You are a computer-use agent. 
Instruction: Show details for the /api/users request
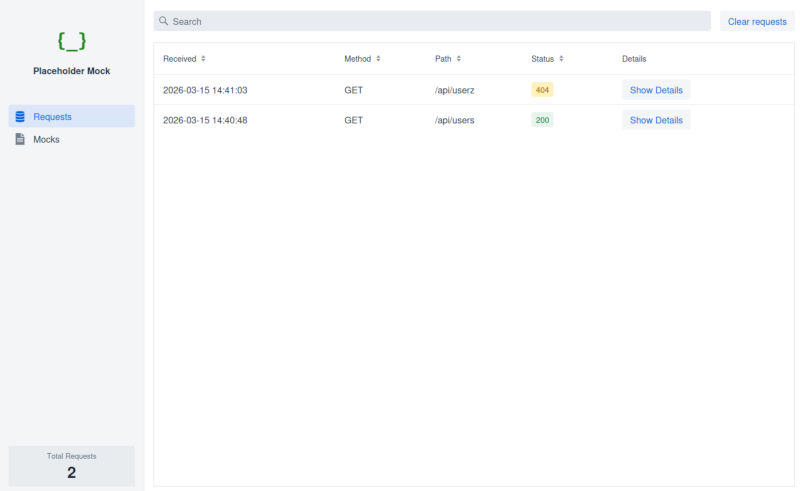coord(656,120)
